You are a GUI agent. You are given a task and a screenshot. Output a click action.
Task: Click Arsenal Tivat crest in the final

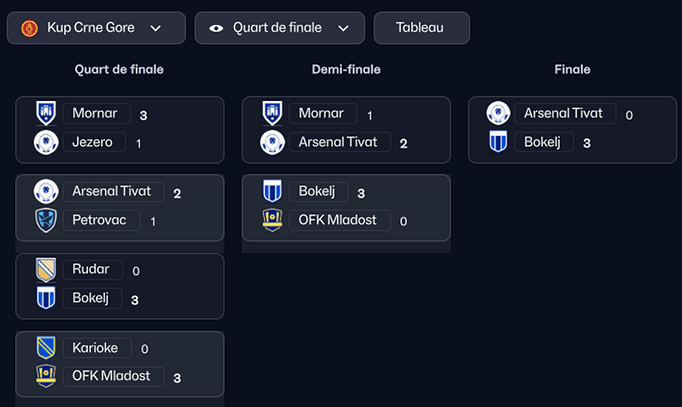(498, 113)
